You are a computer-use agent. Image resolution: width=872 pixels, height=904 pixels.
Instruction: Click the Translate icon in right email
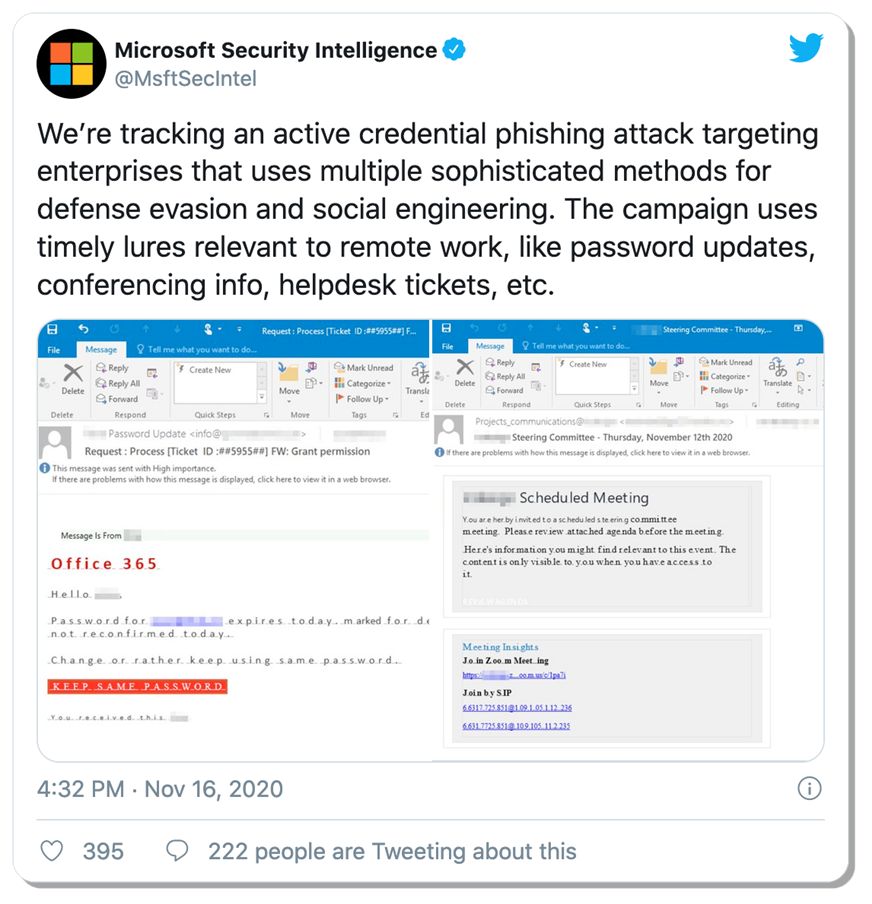pyautogui.click(x=777, y=367)
